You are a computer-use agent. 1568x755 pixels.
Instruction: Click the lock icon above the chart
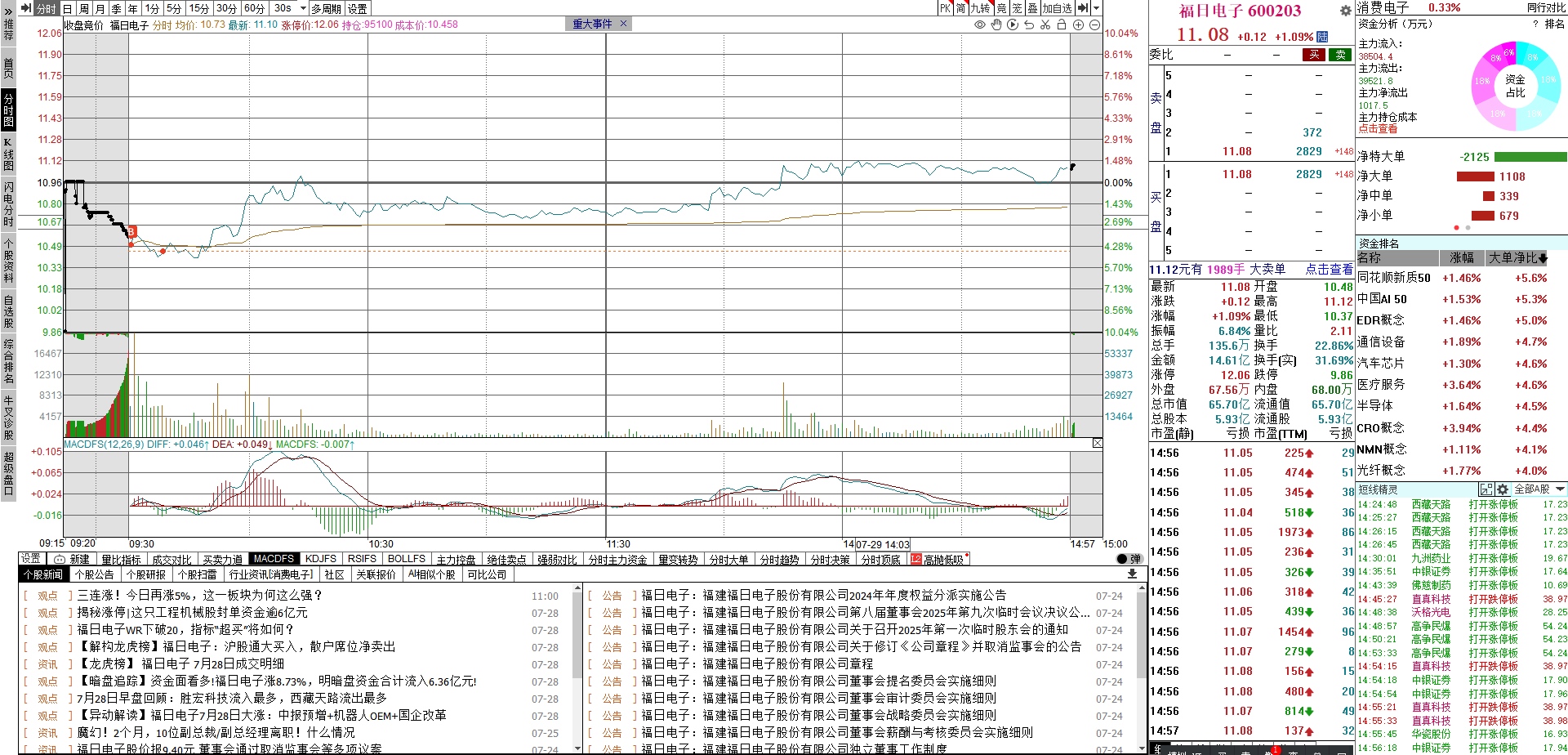(x=1062, y=25)
